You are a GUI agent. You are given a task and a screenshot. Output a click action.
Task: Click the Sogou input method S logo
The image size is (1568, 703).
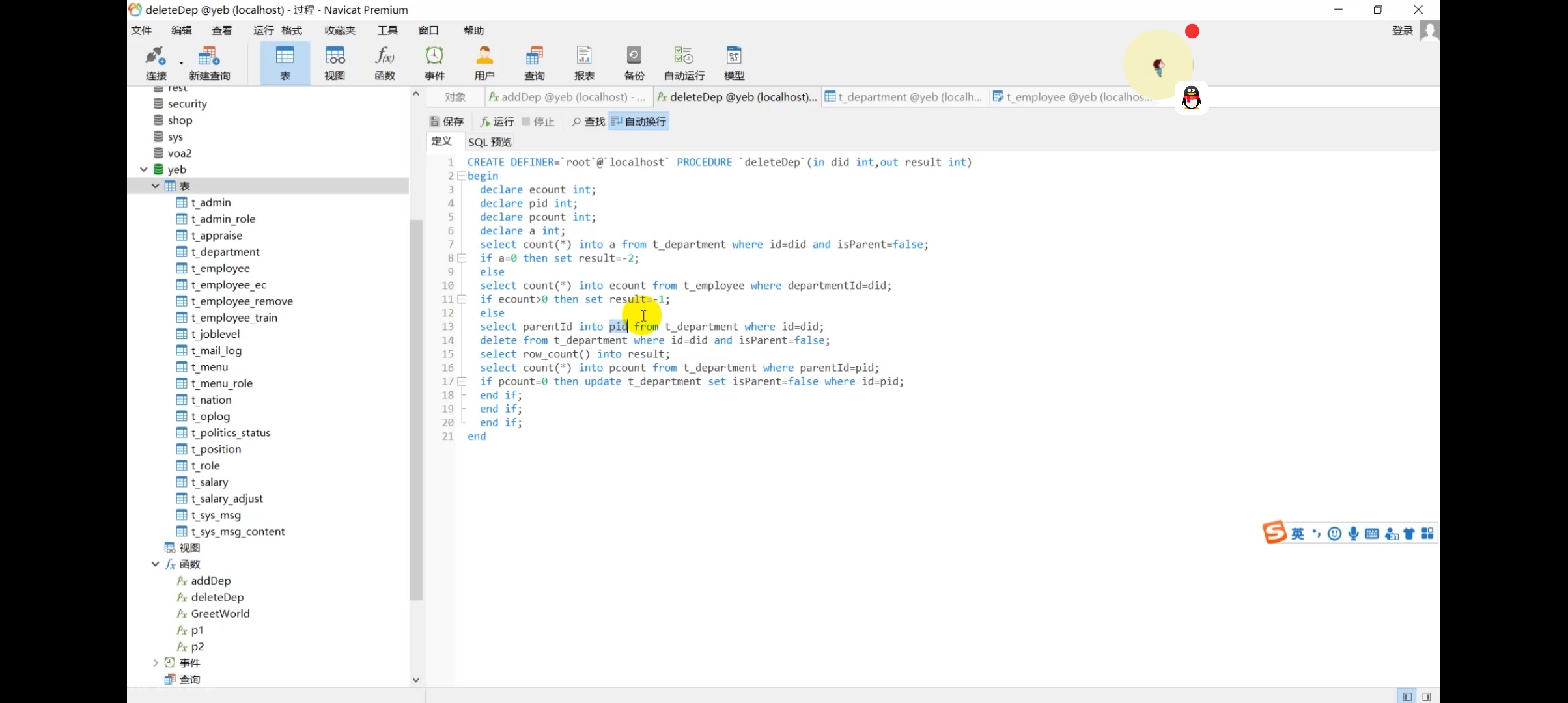(x=1274, y=532)
